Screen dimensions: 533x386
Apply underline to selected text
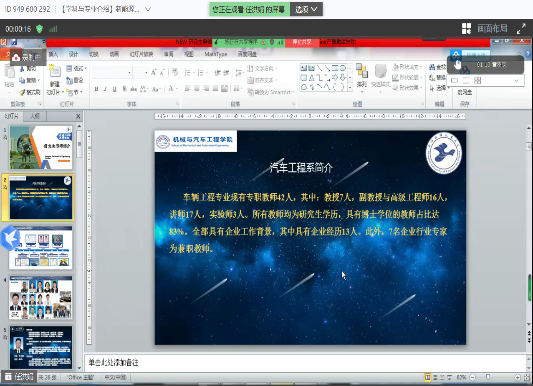115,89
